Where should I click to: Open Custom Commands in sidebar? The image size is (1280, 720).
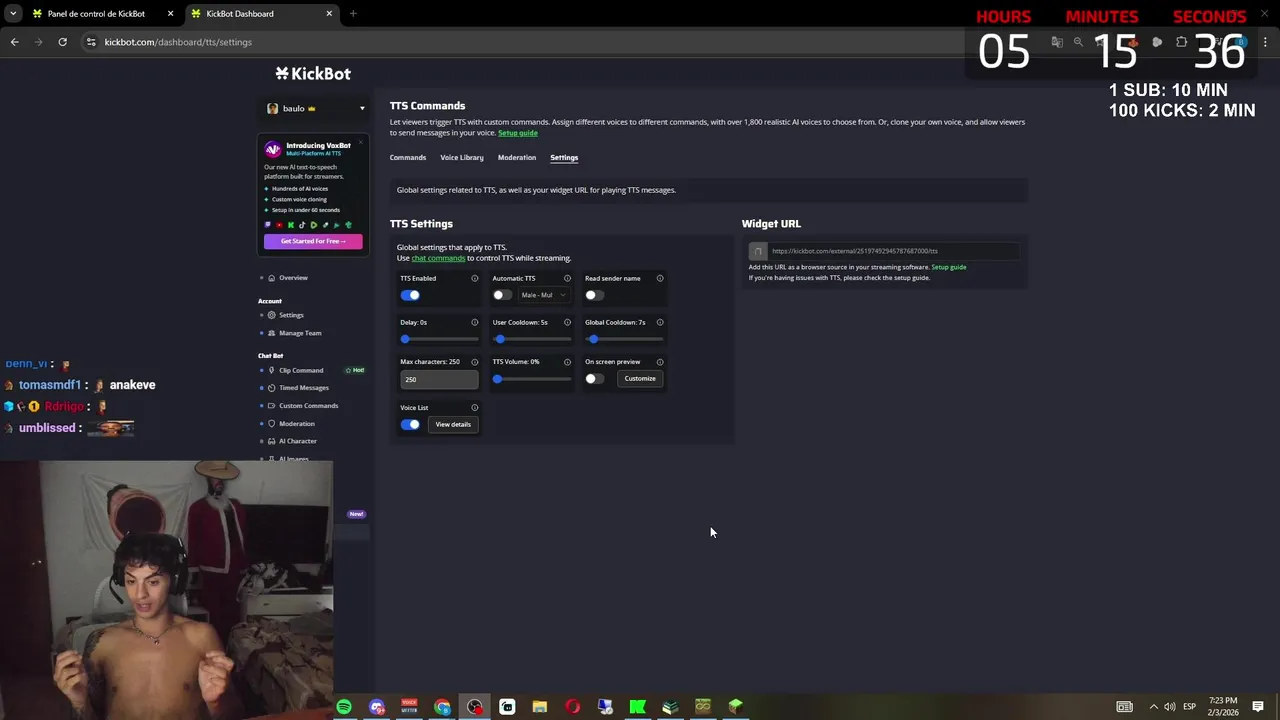pyautogui.click(x=308, y=406)
